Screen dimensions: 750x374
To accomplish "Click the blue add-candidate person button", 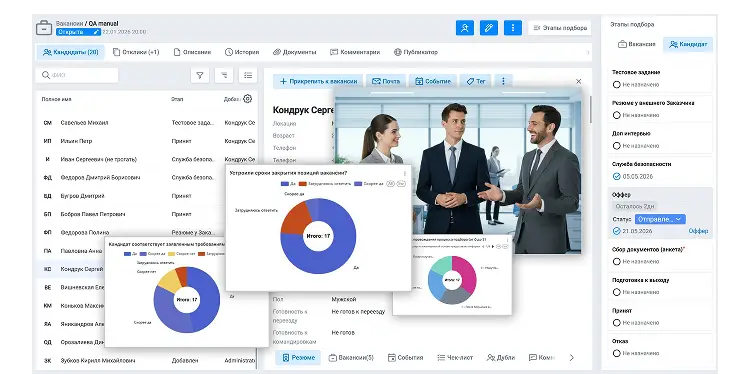I will click(464, 28).
